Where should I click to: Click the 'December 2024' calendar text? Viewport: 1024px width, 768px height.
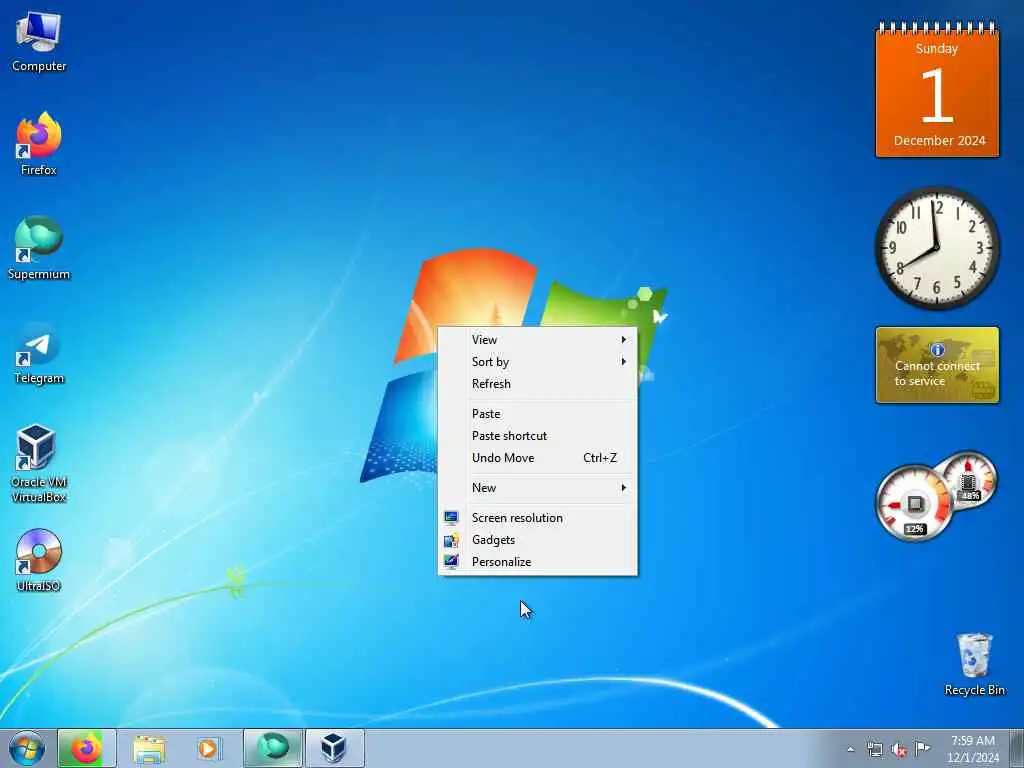(939, 140)
